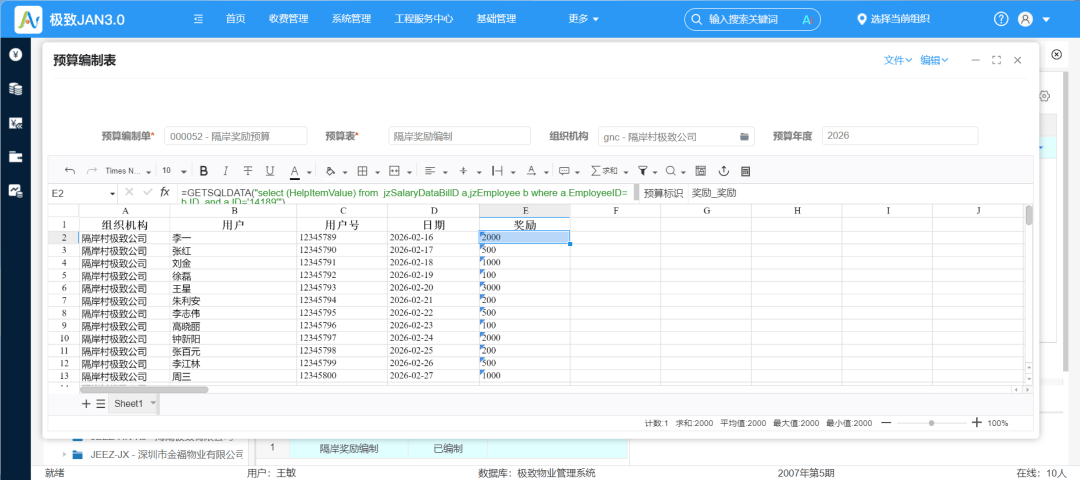Screen dimensions: 1080x480
Task: Click the redo arrow in spreadsheet toolbar
Action: click(x=92, y=171)
